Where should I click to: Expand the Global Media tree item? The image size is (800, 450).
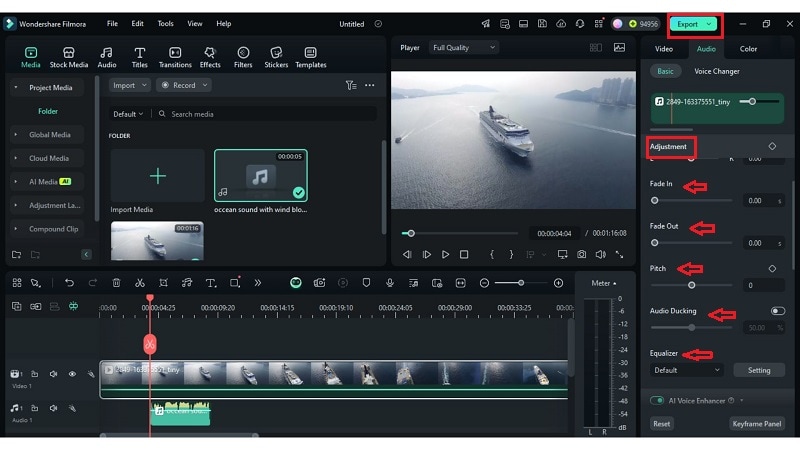click(x=16, y=135)
